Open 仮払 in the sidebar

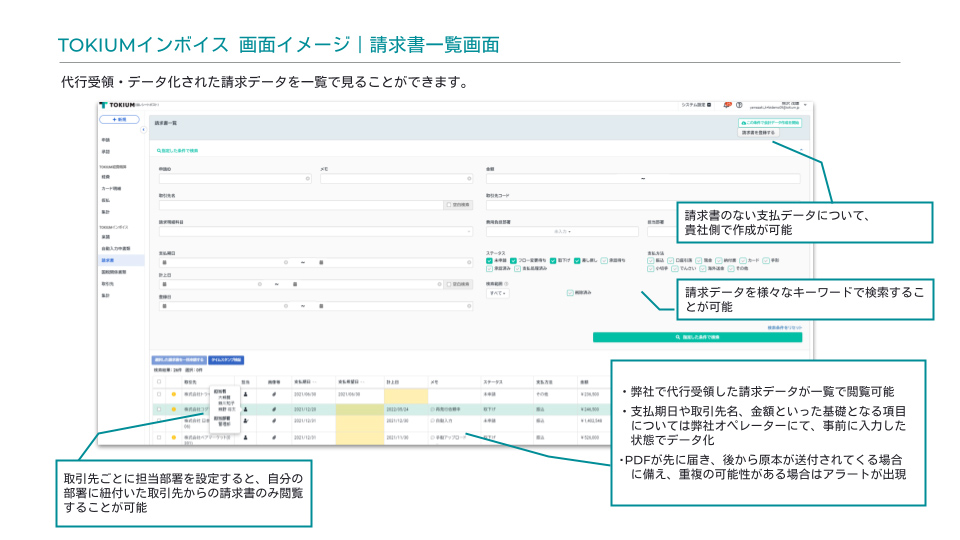click(x=106, y=200)
